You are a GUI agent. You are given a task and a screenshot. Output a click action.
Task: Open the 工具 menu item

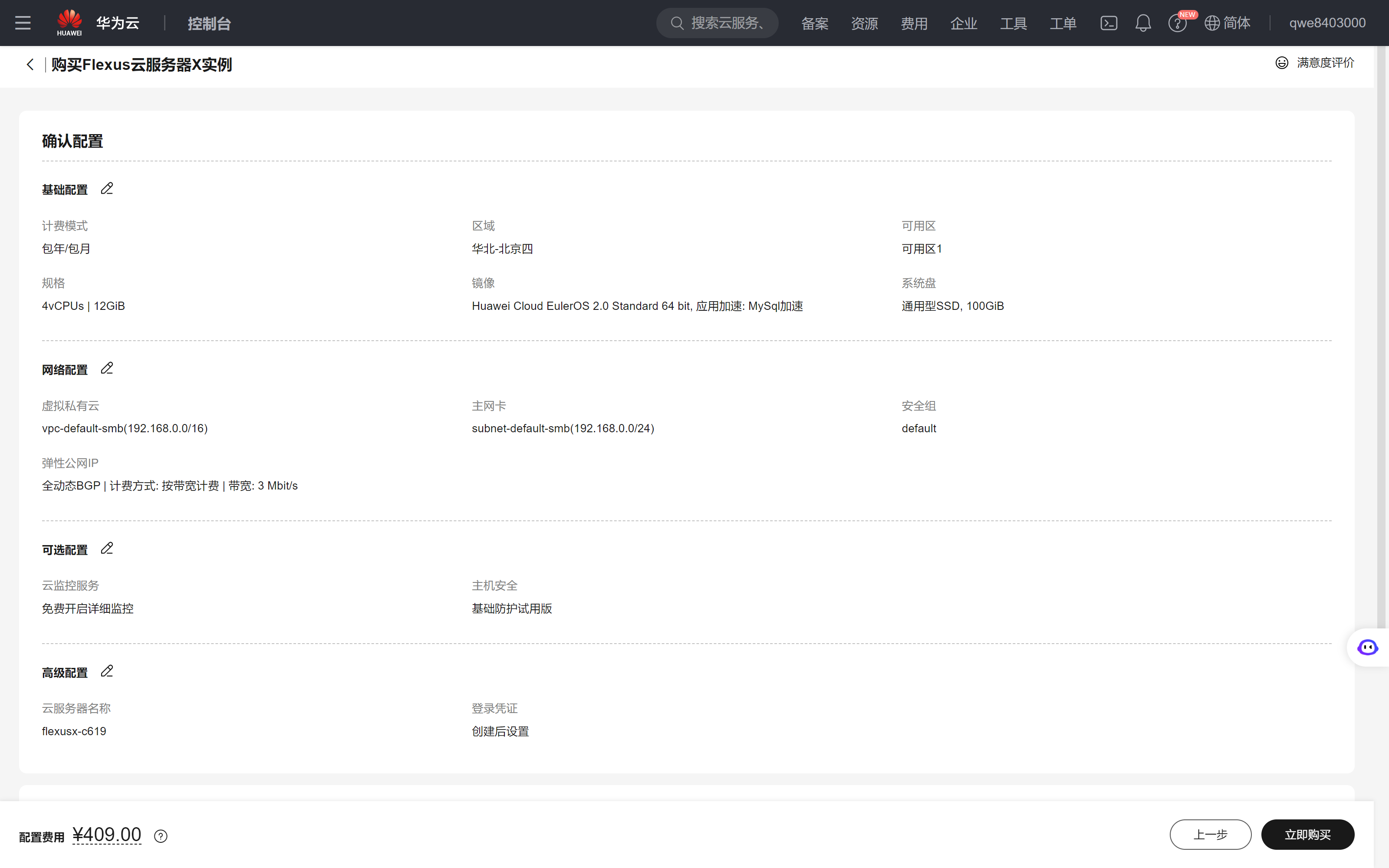point(1014,23)
